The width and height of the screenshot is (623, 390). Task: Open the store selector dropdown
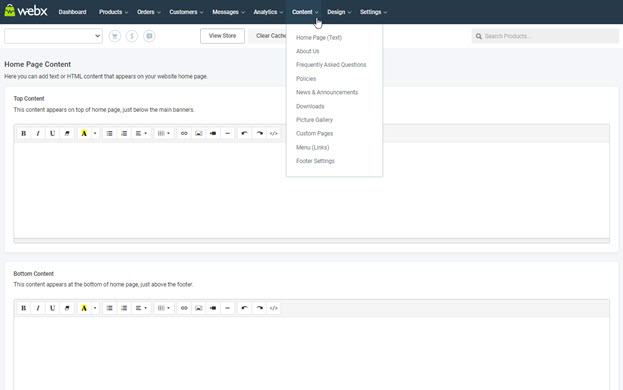[x=53, y=36]
